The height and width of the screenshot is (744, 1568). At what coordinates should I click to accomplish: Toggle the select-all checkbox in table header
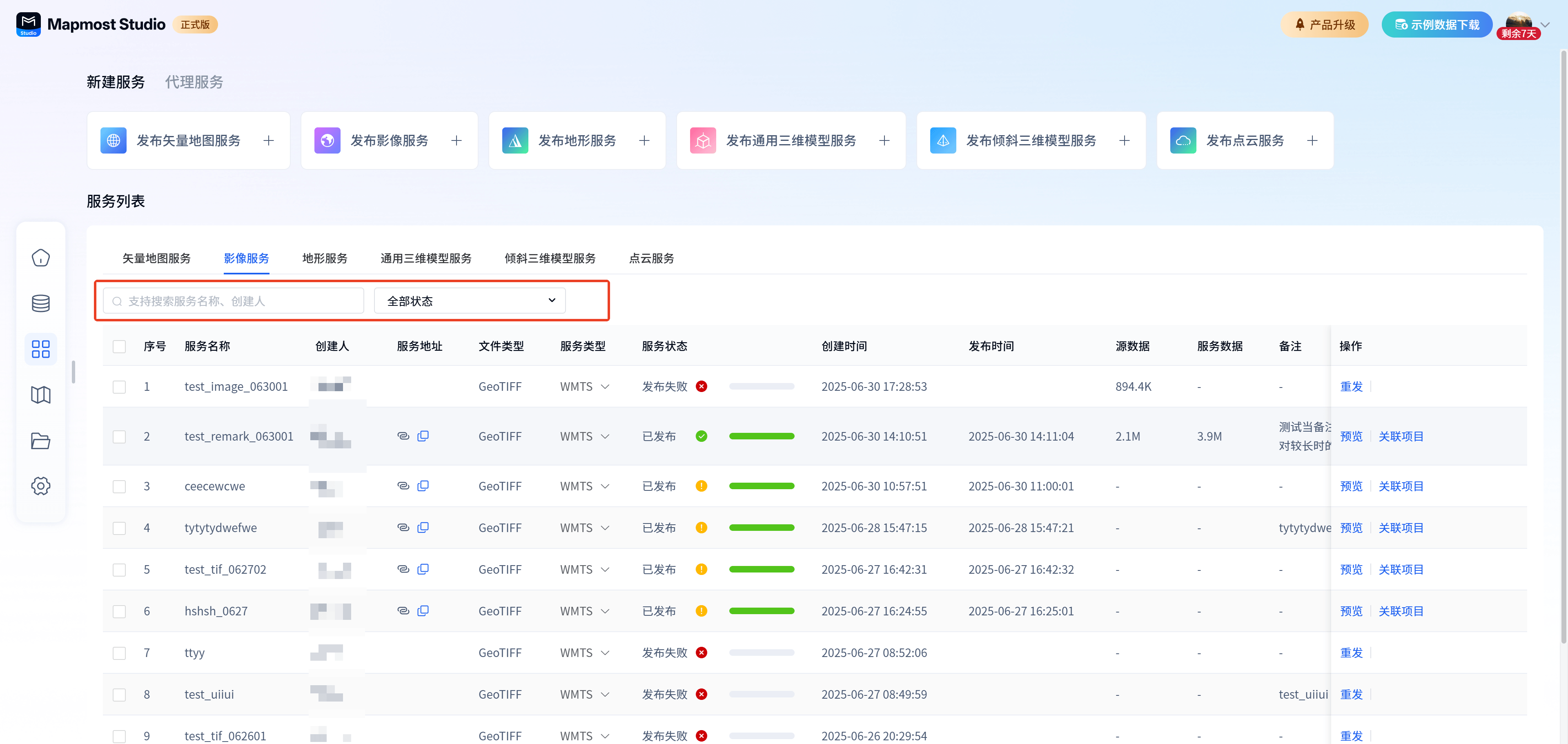pos(119,346)
